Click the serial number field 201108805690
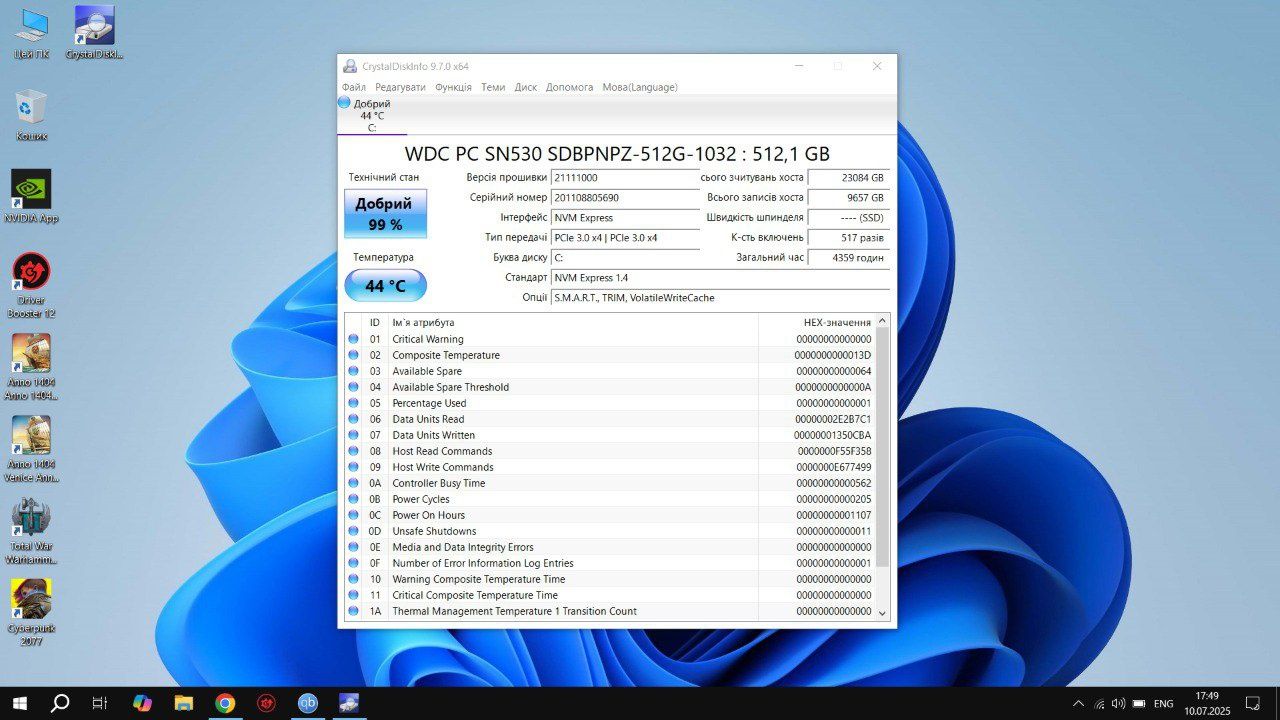 (625, 197)
